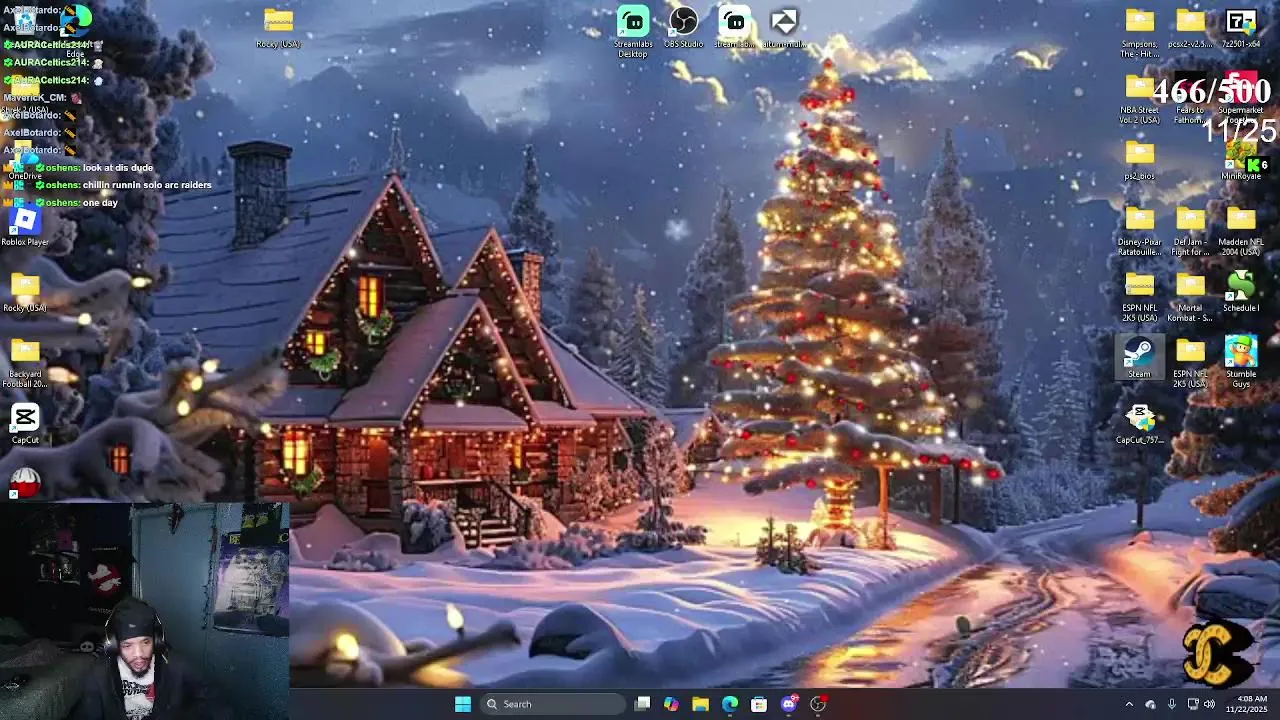The image size is (1280, 720).
Task: Open Discord from the taskbar
Action: (x=789, y=704)
